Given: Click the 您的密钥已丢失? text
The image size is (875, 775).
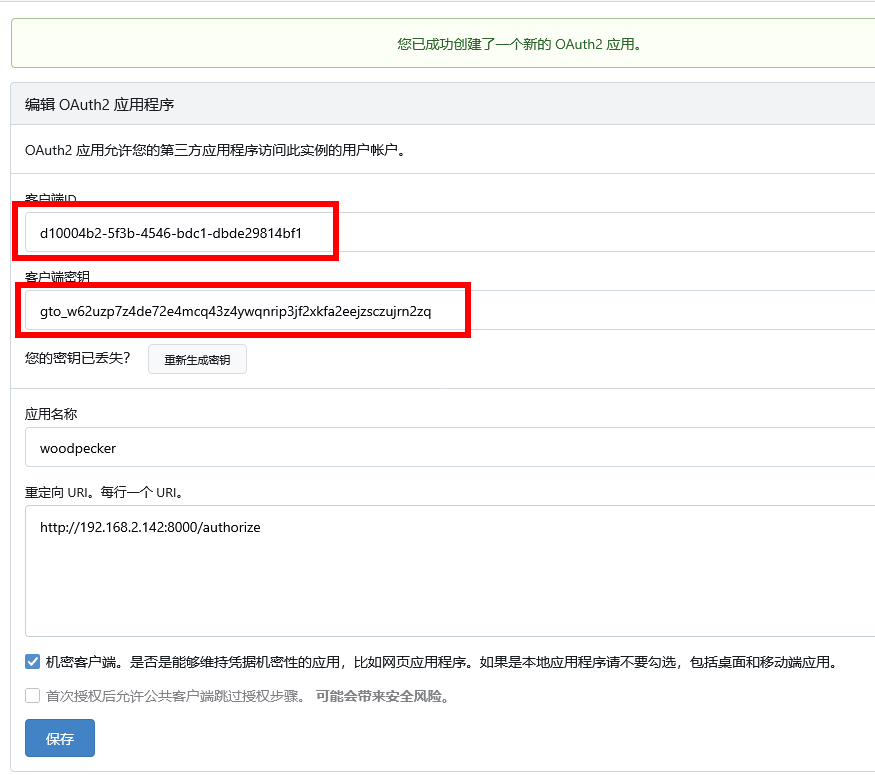Looking at the screenshot, I should coord(77,358).
